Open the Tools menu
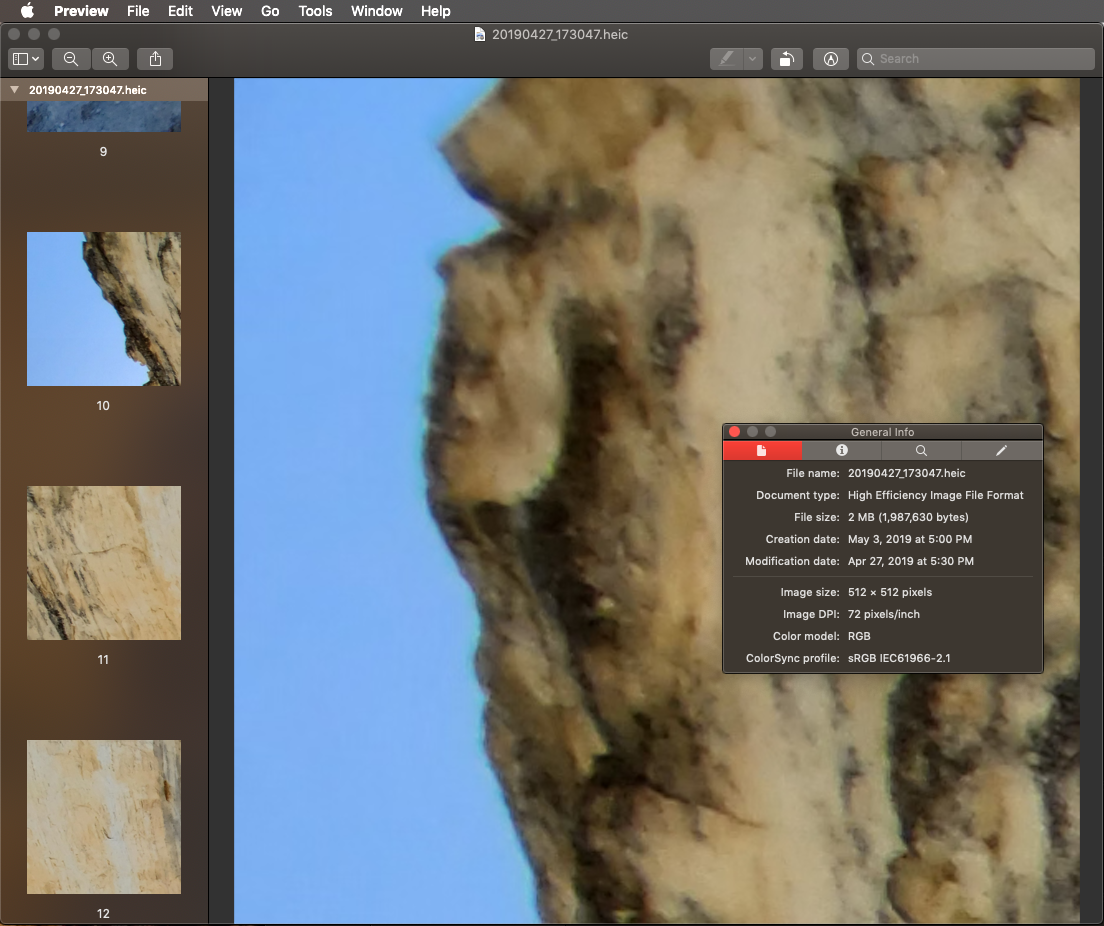The image size is (1104, 926). tap(315, 11)
